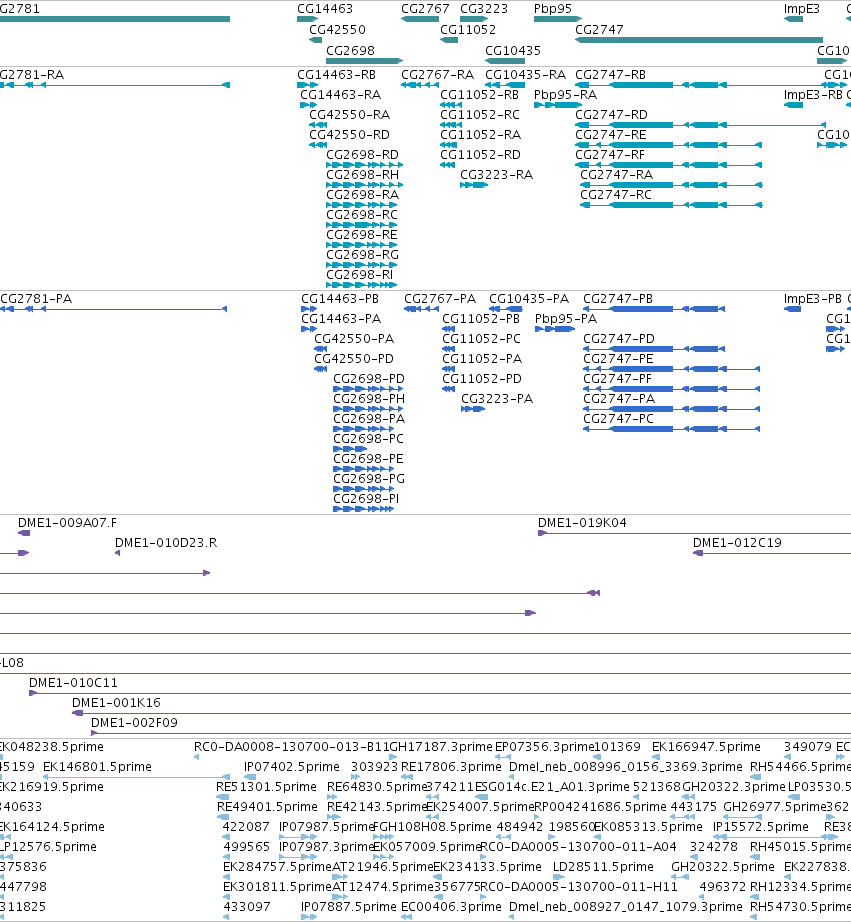This screenshot has height=922, width=851.
Task: Click transcript CG3223-RA
Action: [x=496, y=175]
